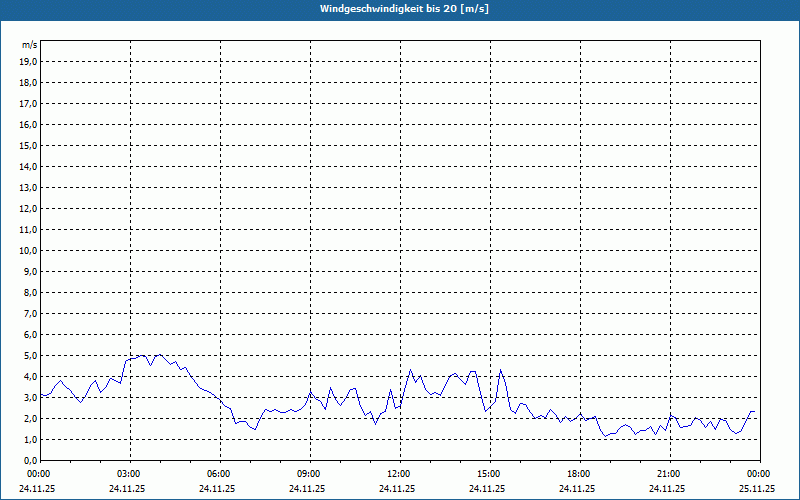This screenshot has height=500, width=800.
Task: Select the 06:00 time label on the x-axis
Action: click(x=219, y=474)
